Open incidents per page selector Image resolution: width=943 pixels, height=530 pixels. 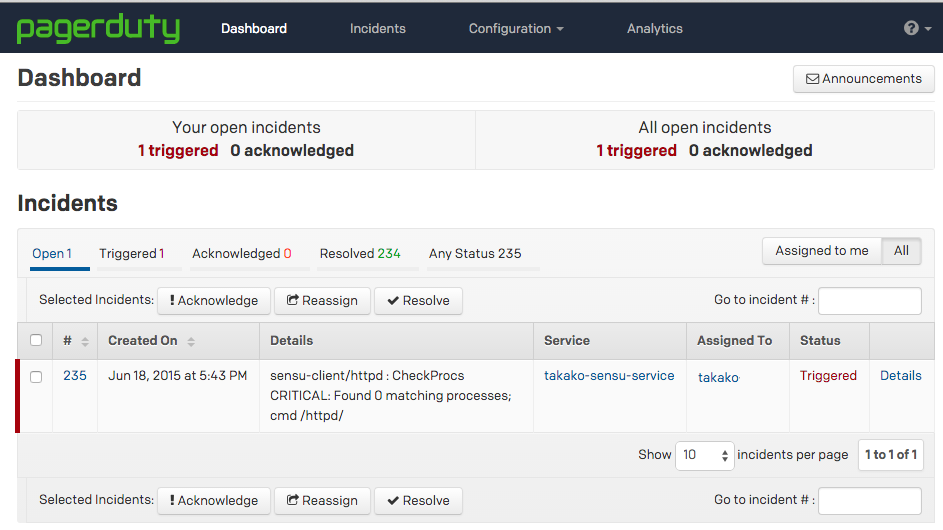tap(705, 455)
